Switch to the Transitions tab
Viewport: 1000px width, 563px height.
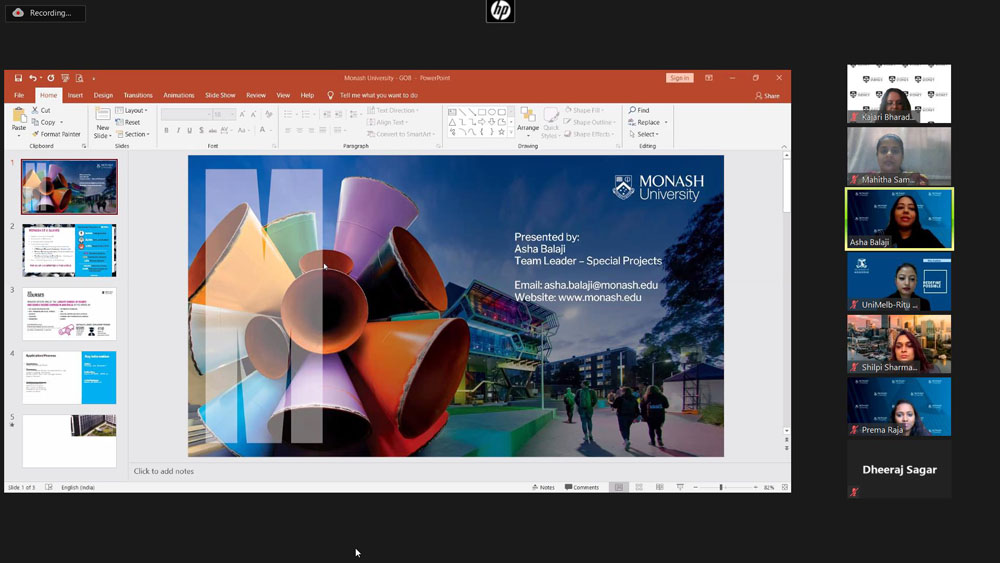click(x=138, y=95)
